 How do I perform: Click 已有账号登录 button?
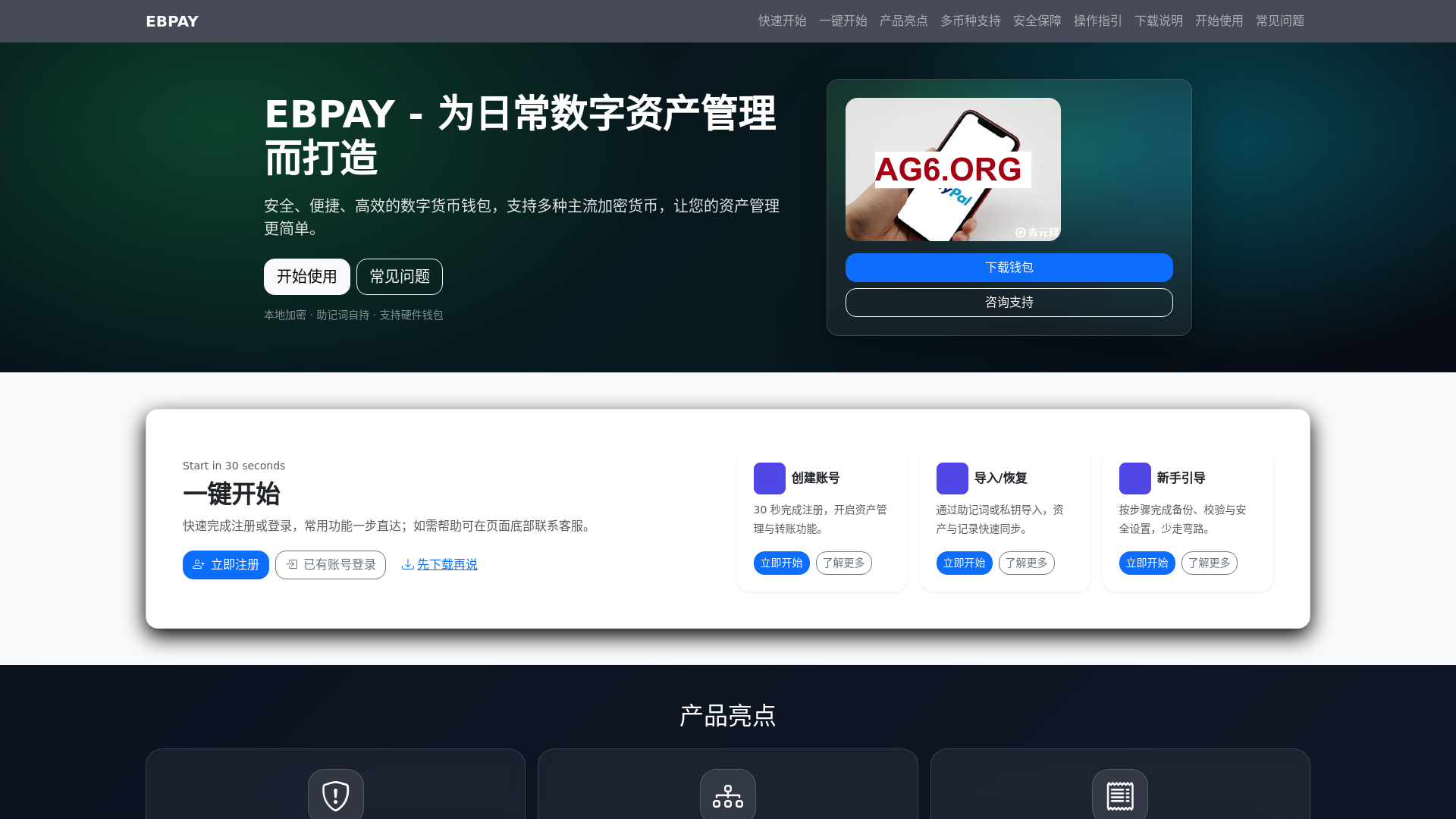331,565
